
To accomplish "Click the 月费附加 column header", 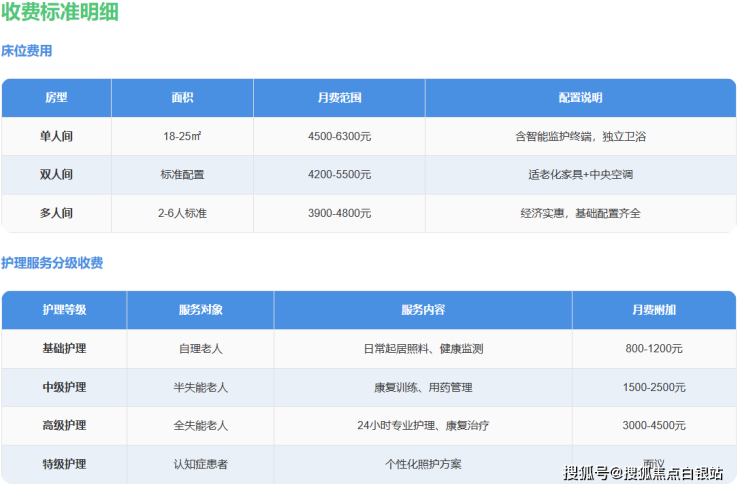I will point(653,310).
